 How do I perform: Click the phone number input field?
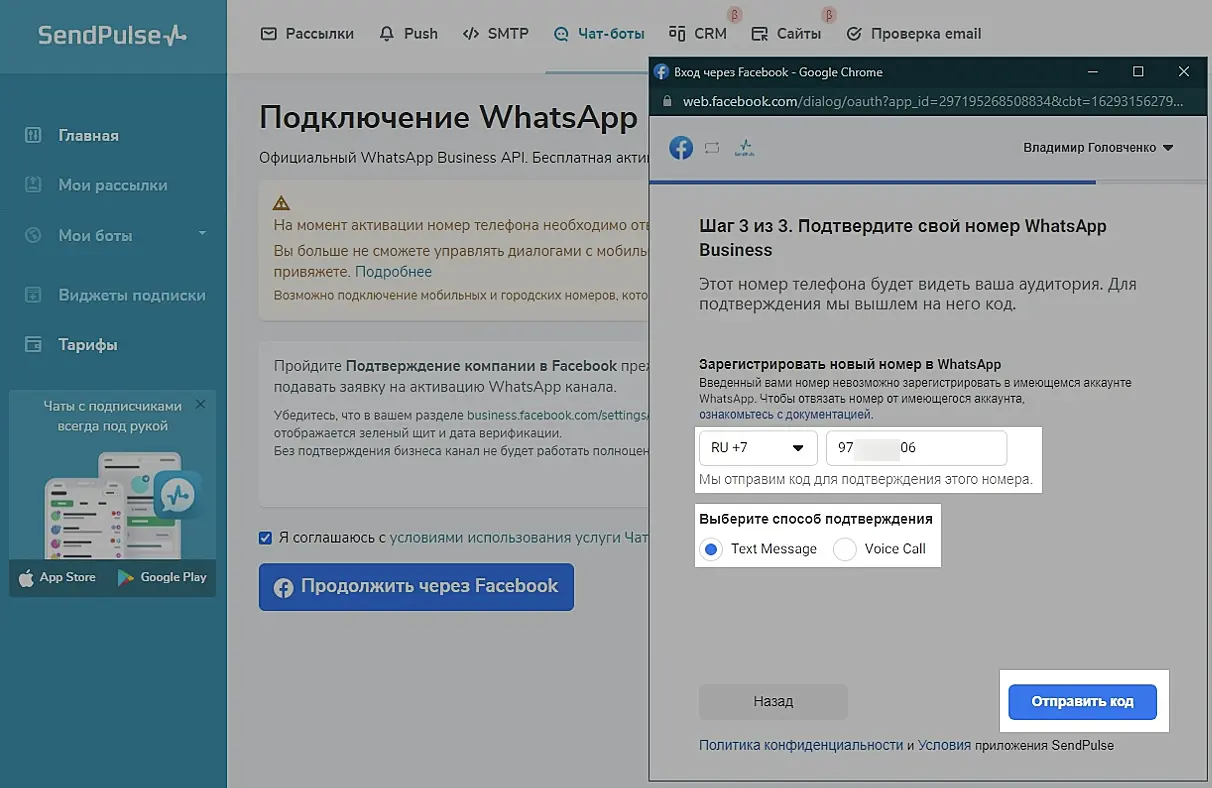click(x=916, y=448)
